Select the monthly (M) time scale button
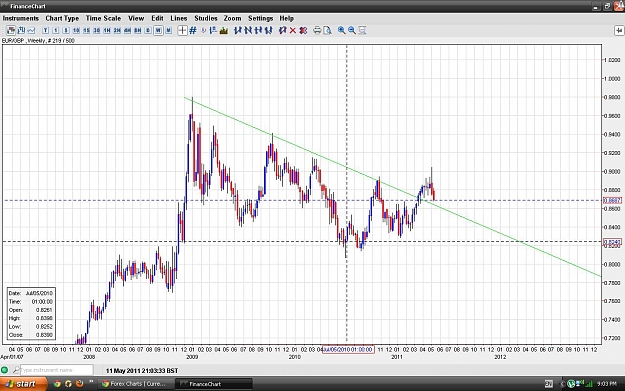 [169, 30]
